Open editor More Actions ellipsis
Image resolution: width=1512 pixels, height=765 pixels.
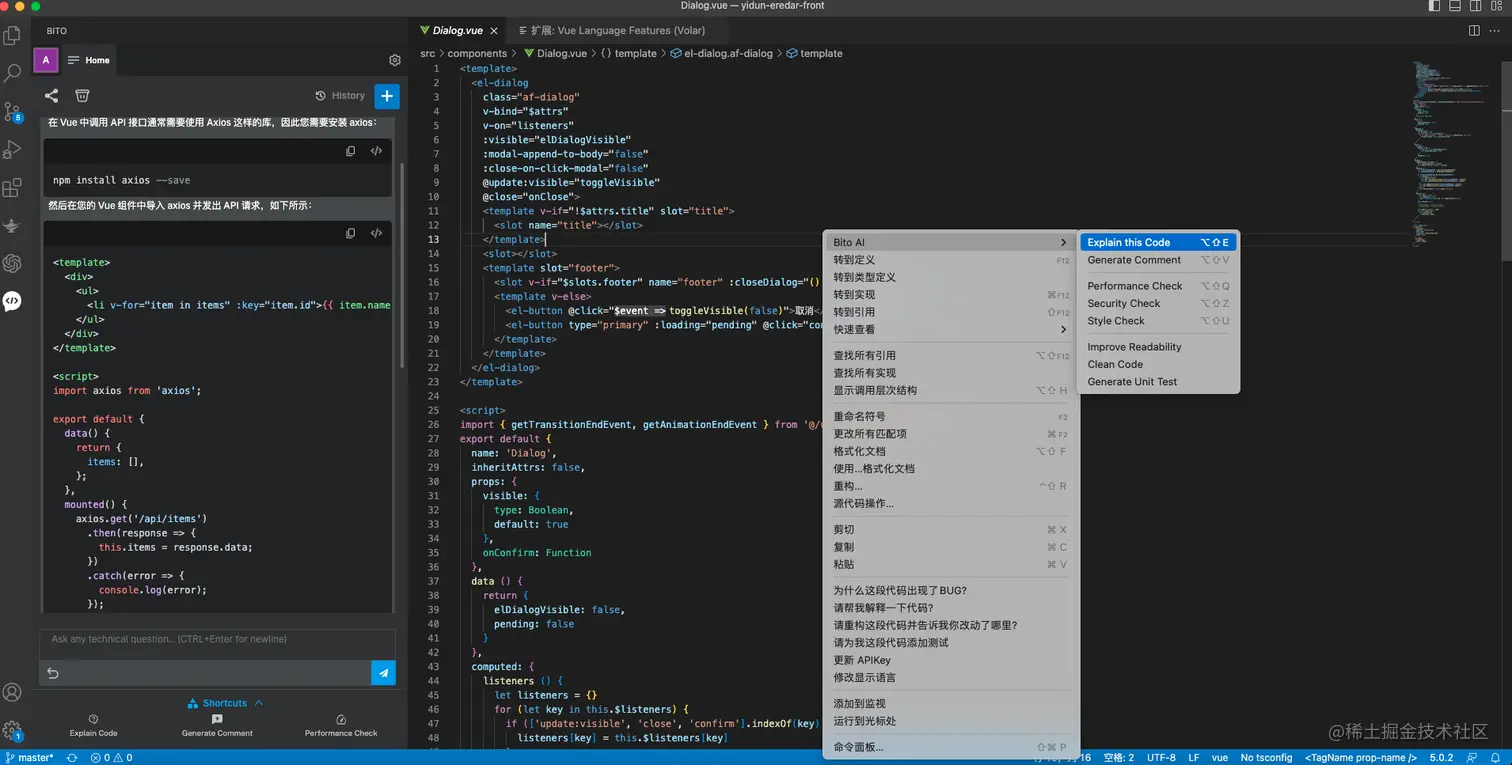[x=1494, y=32]
